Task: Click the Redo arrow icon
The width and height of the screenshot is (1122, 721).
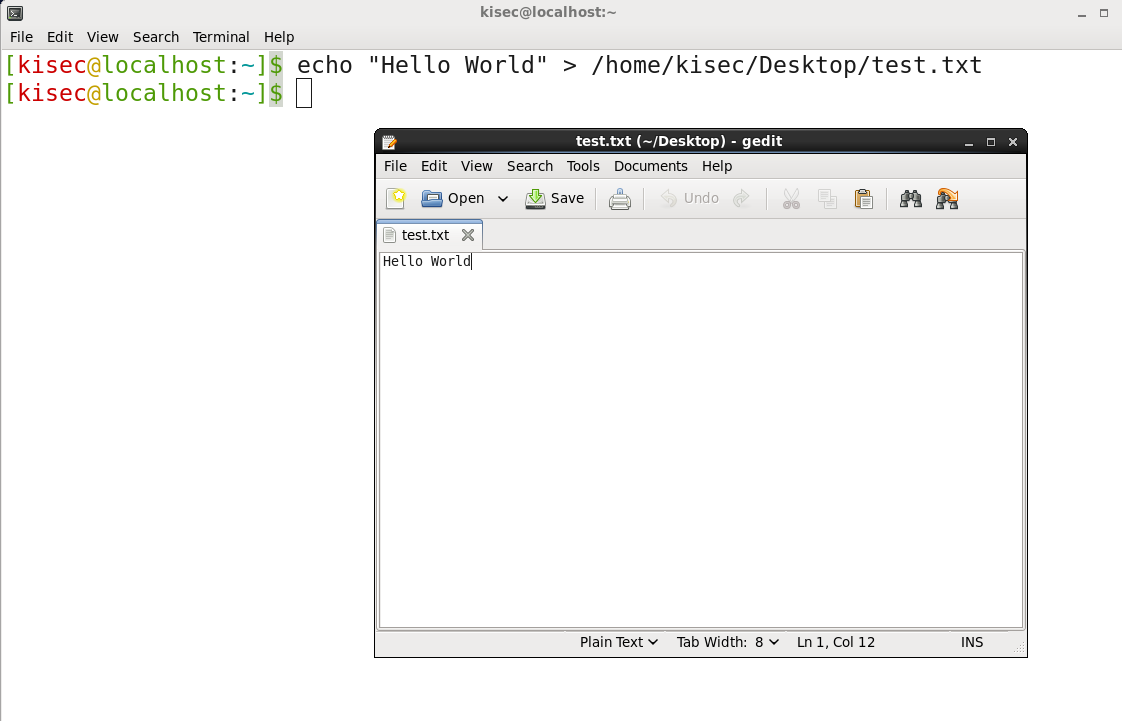Action: point(741,198)
